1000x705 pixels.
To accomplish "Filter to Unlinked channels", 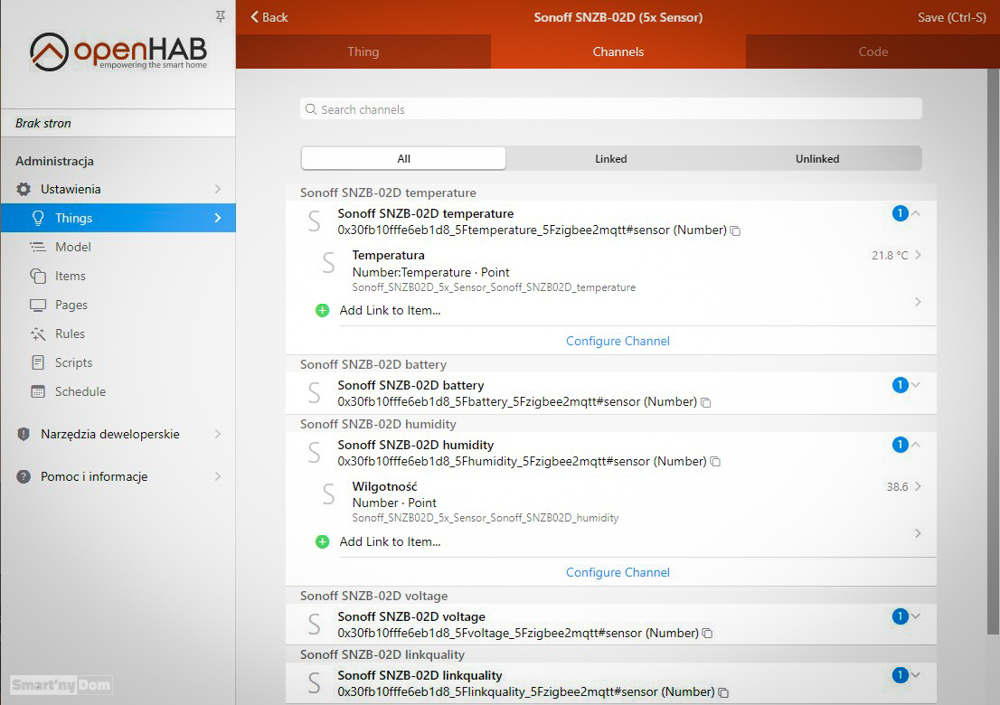I will coord(817,159).
